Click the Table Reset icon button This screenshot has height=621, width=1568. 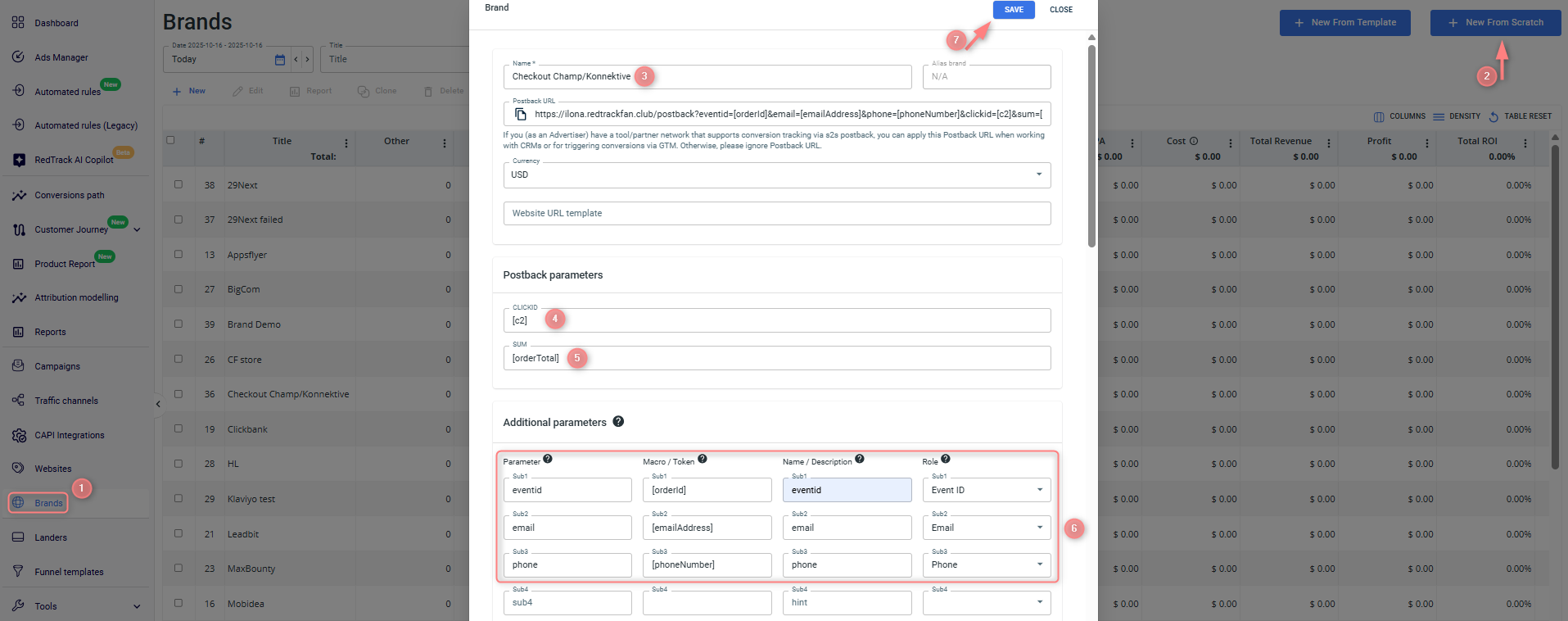[x=1493, y=116]
